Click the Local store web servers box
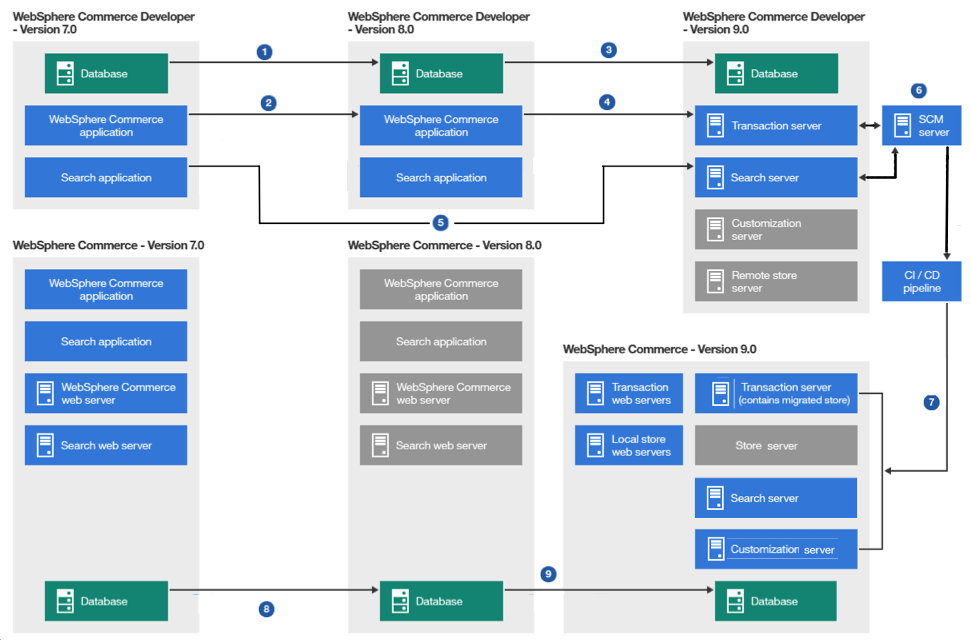Viewport: 971px width, 641px height. (x=629, y=445)
